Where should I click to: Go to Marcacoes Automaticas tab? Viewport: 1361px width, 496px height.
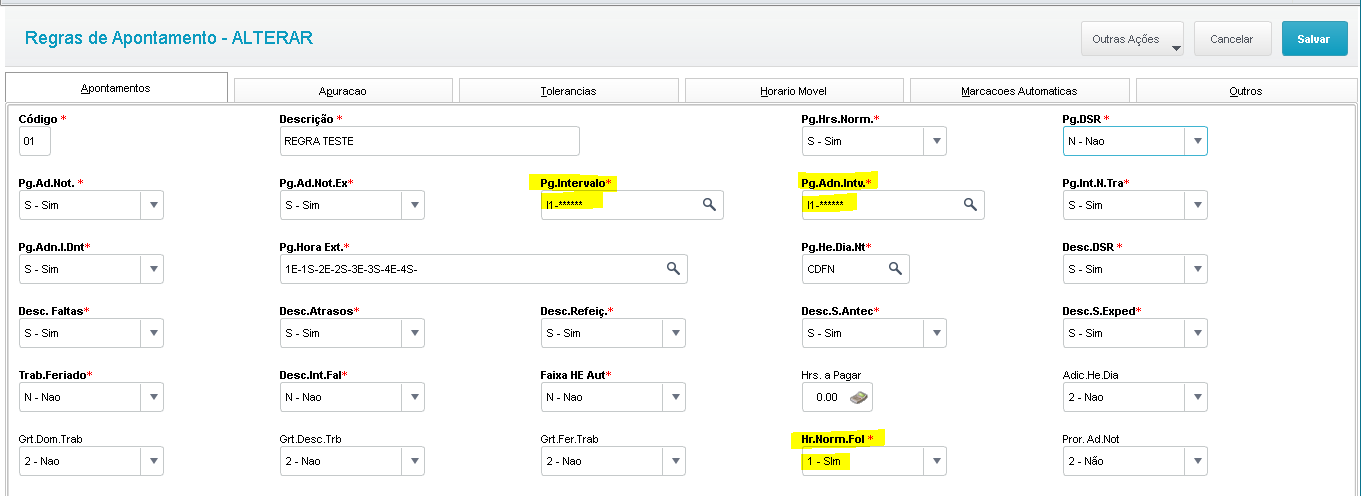pyautogui.click(x=1019, y=91)
